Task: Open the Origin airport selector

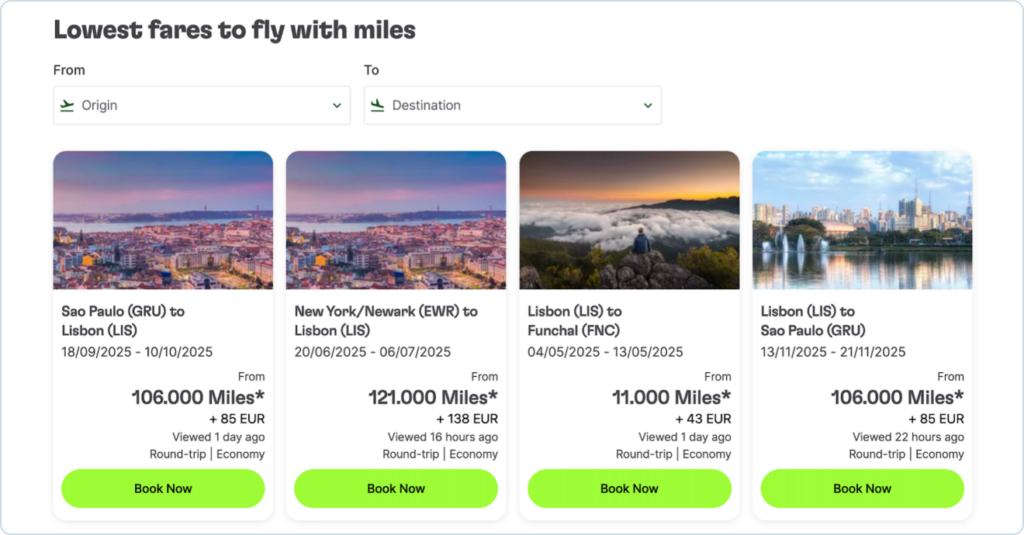Action: pos(201,105)
